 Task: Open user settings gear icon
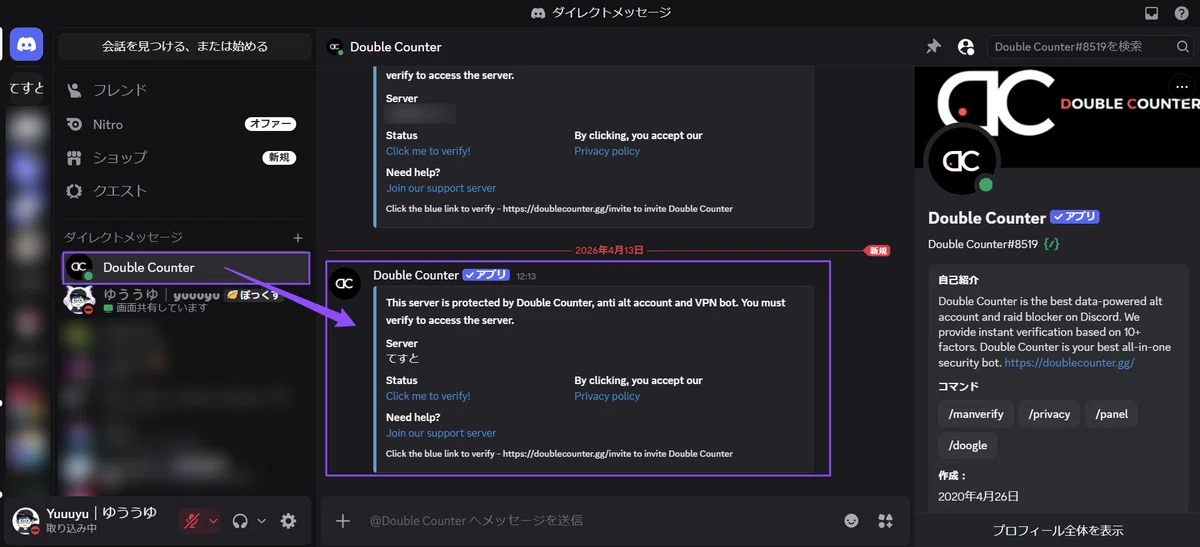289,520
